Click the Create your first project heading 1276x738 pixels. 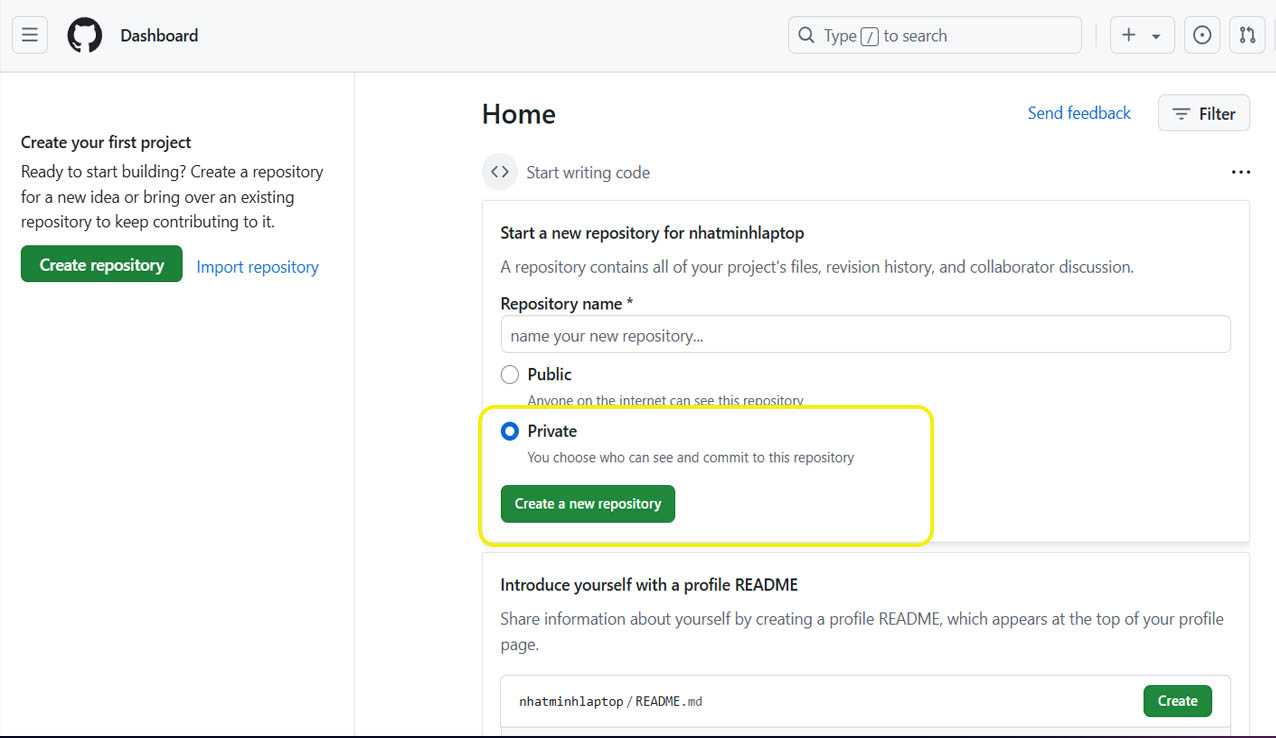[x=106, y=142]
